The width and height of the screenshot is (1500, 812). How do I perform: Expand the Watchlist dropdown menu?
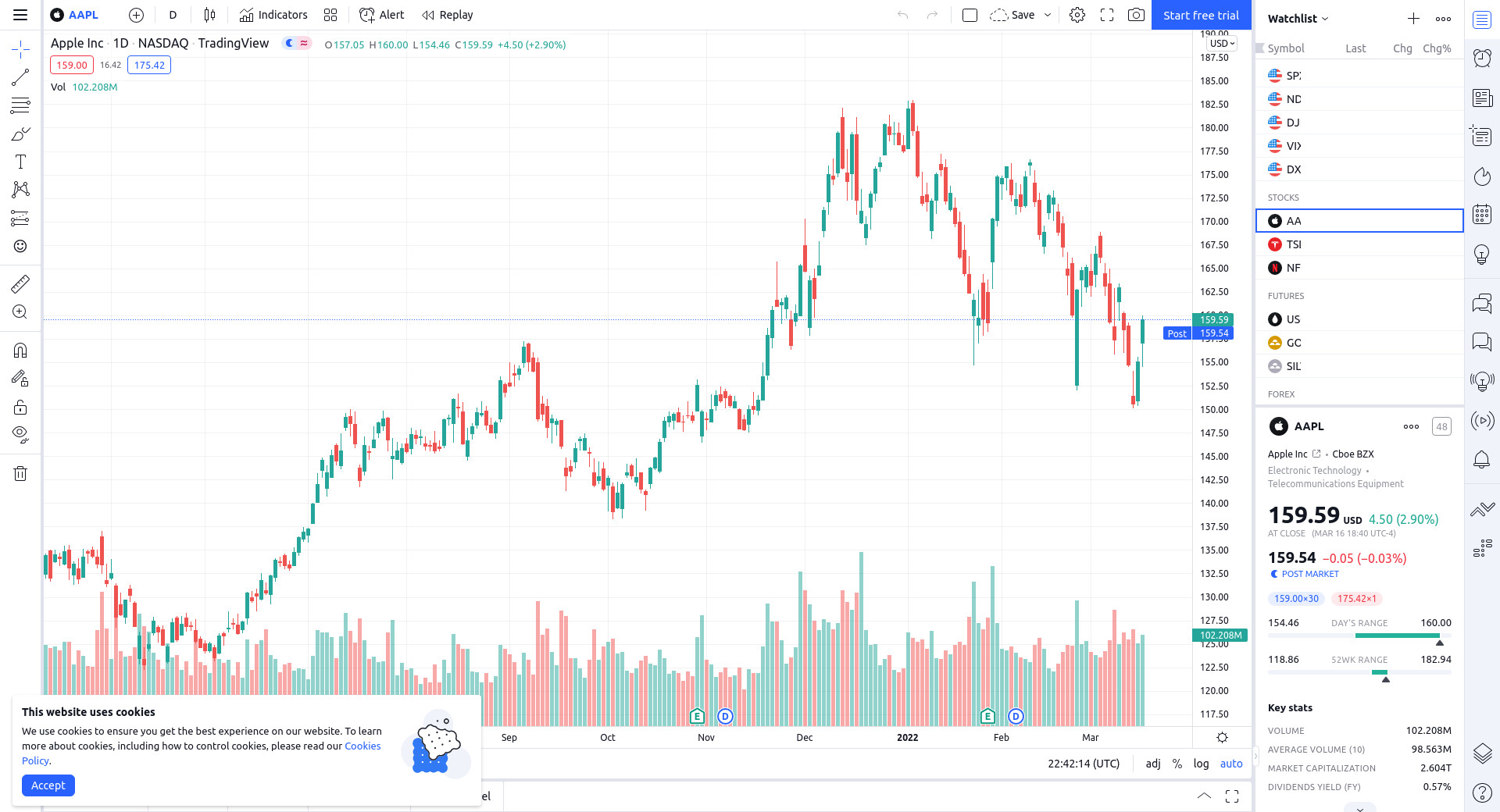pyautogui.click(x=1298, y=19)
